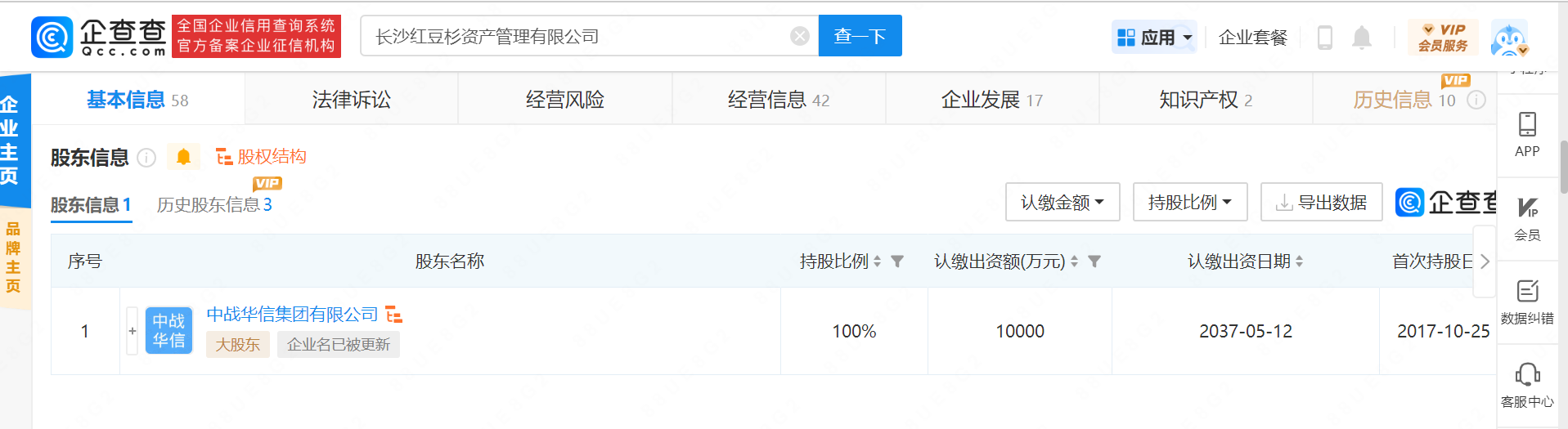1568x429 pixels.
Task: Click the 100% shareholding cell
Action: pyautogui.click(x=854, y=331)
